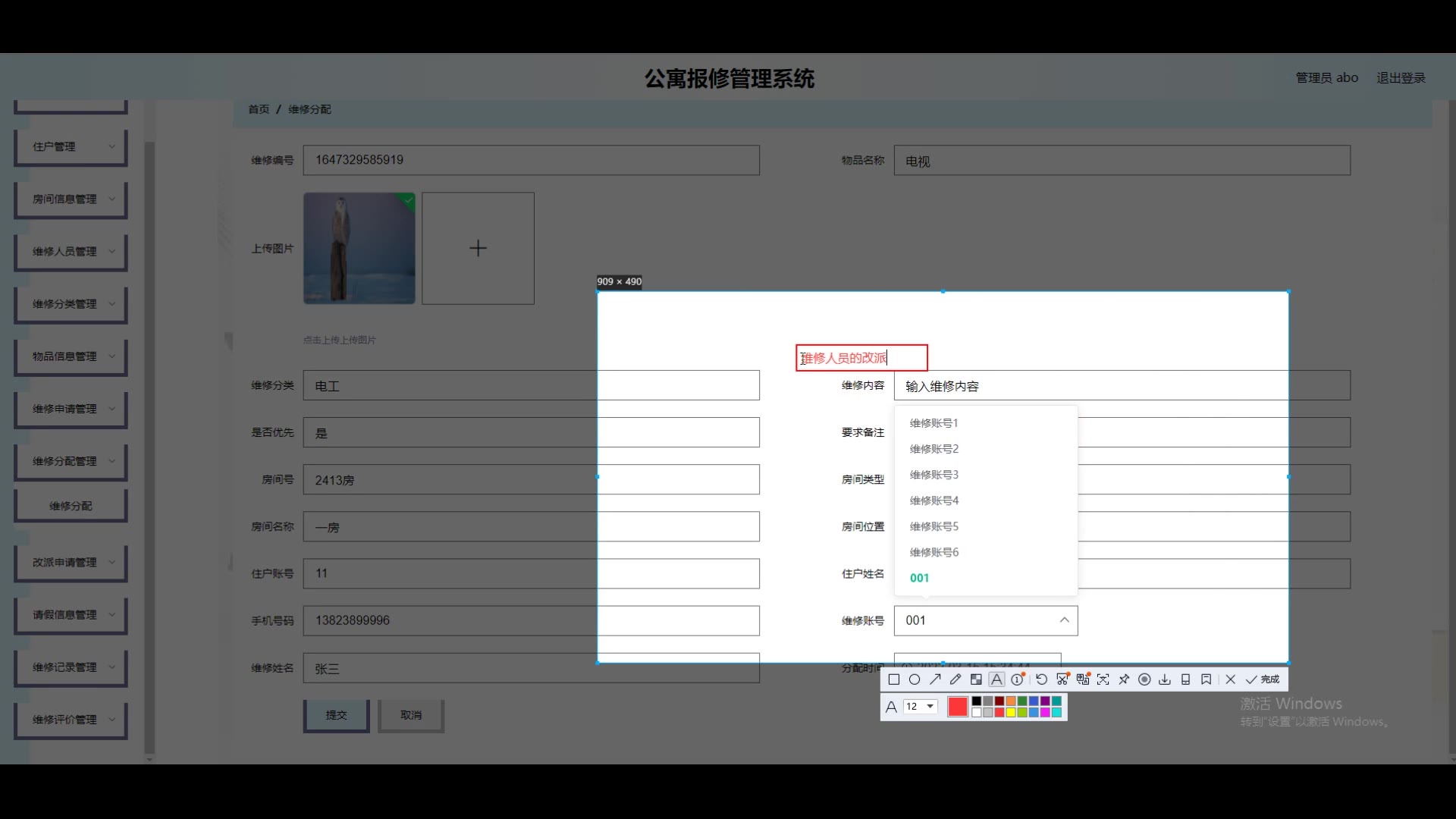Undo the last annotation
This screenshot has width=1456, height=819.
[1042, 679]
